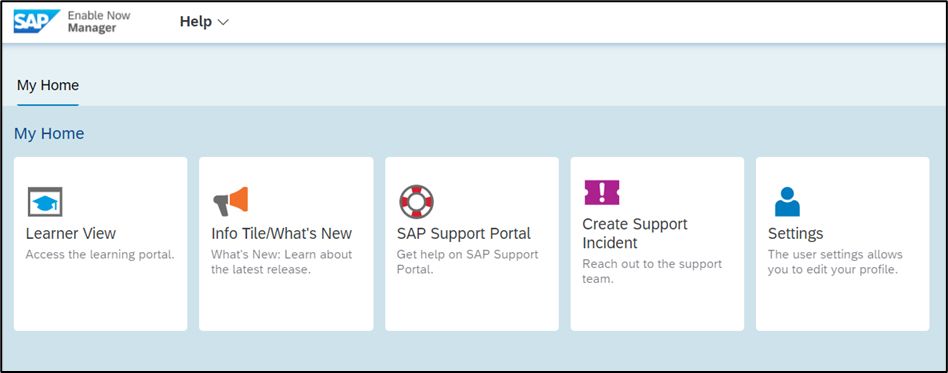Open the SAP Support Portal title
The width and height of the screenshot is (948, 373).
tap(464, 233)
